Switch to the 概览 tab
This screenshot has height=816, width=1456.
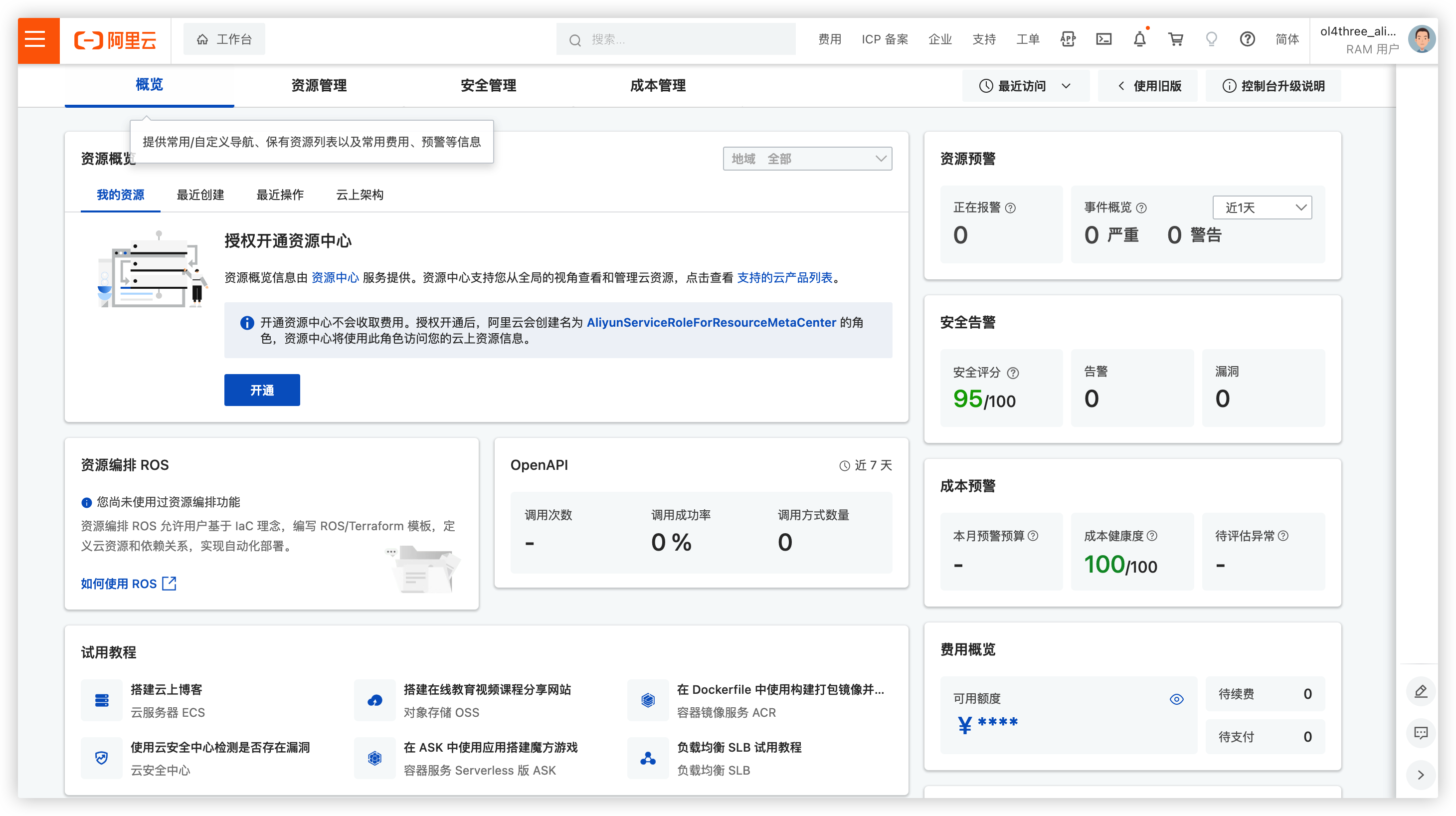(149, 85)
